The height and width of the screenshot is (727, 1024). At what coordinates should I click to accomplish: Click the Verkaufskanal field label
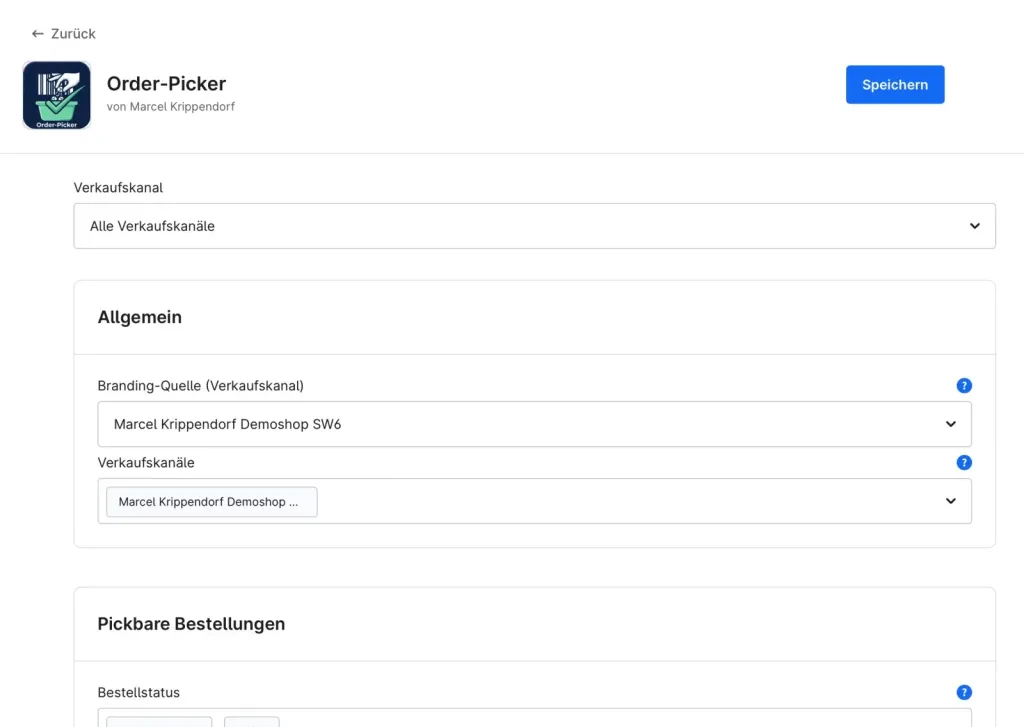pos(118,187)
